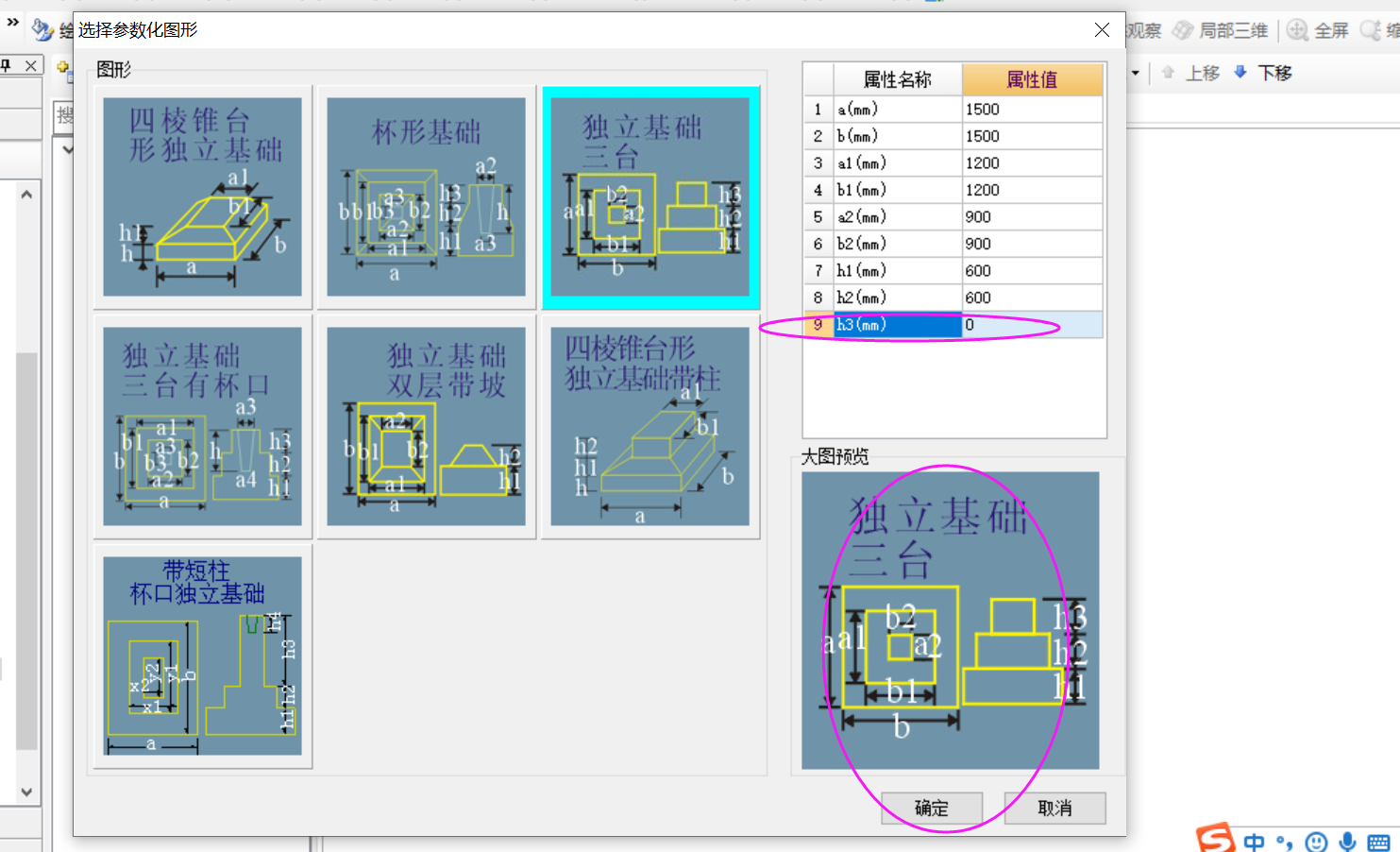Select the h3(mm) property name
The height and width of the screenshot is (852, 1400).
coord(897,325)
